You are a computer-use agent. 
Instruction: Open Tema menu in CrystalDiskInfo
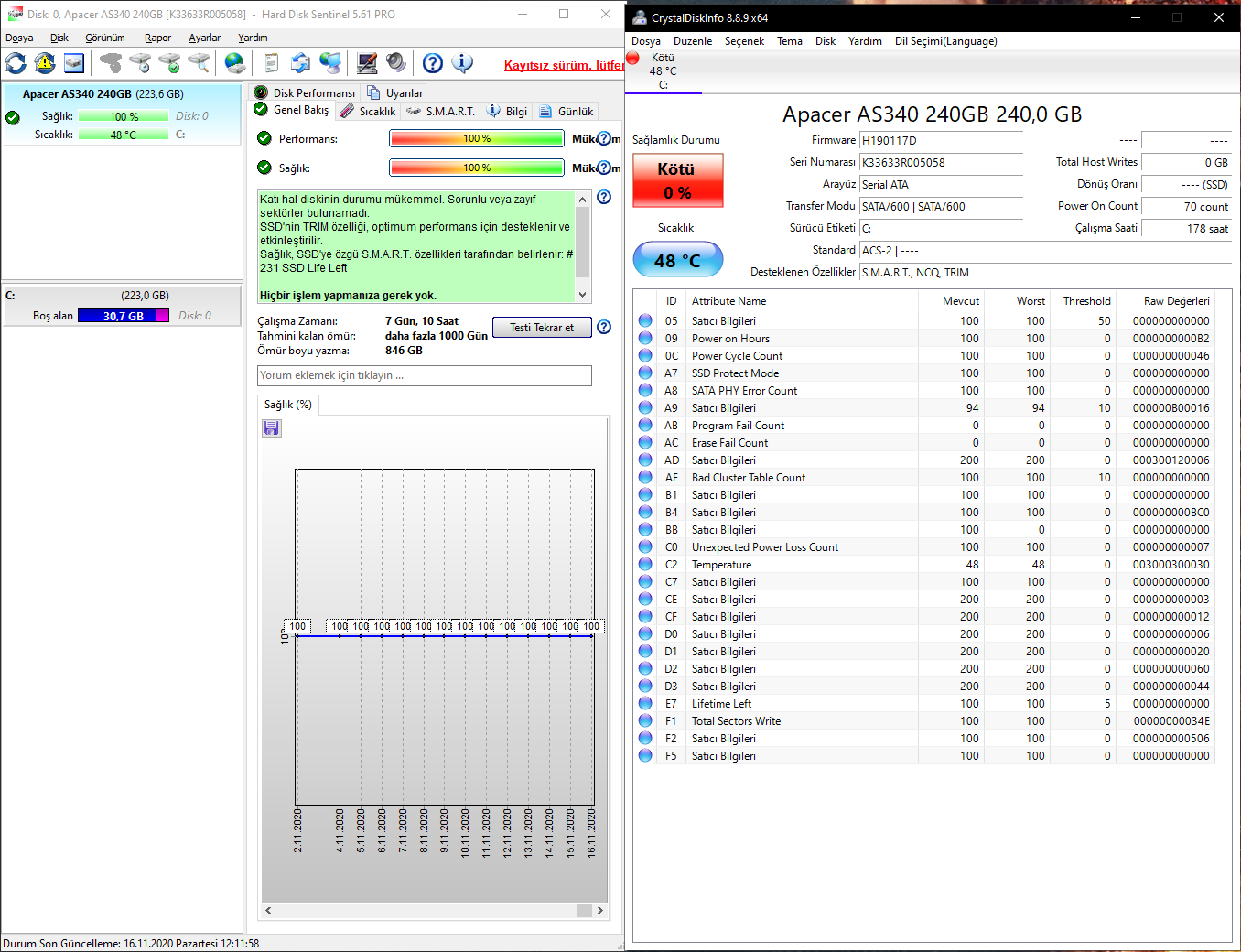[790, 41]
